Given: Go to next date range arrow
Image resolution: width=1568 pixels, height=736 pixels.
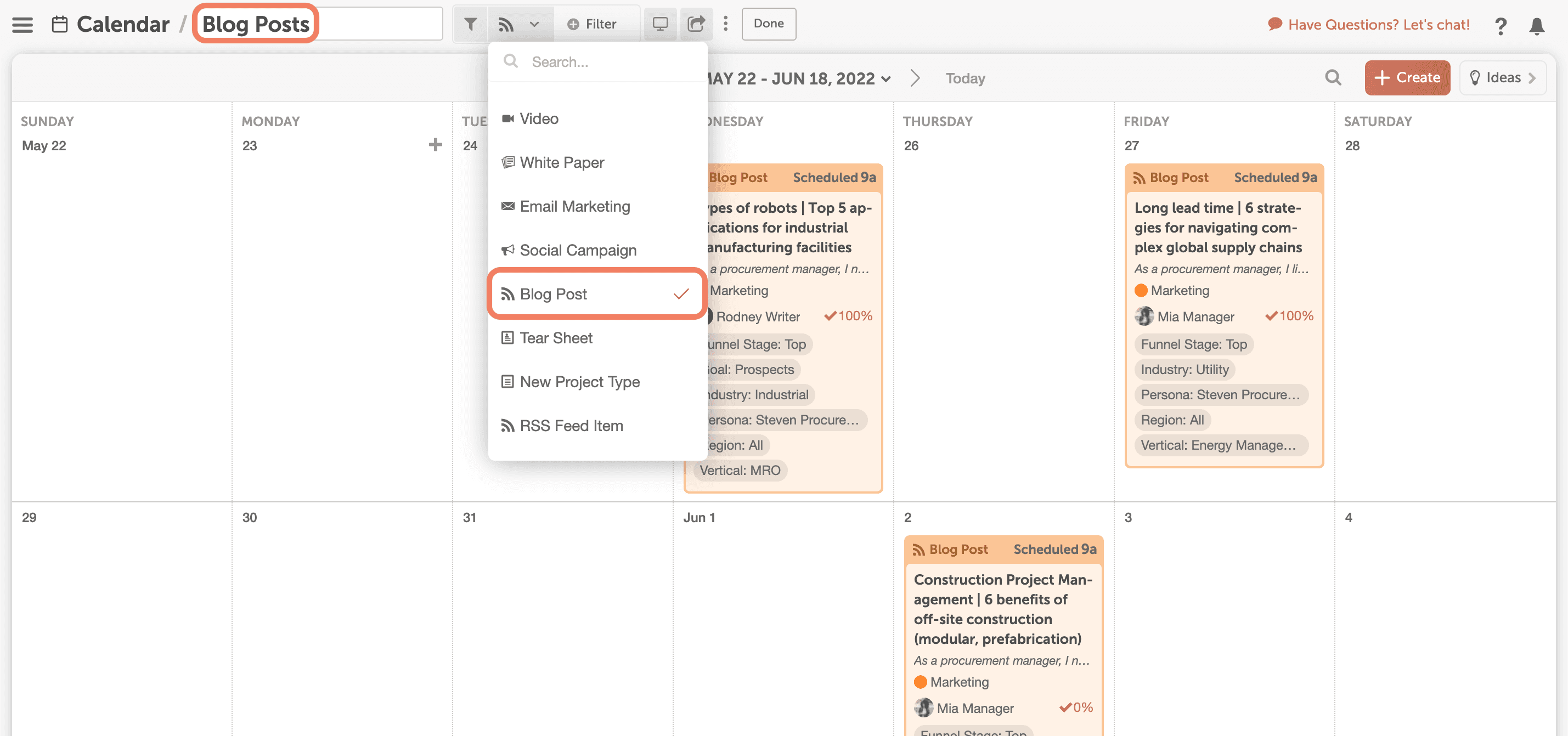Looking at the screenshot, I should tap(914, 78).
